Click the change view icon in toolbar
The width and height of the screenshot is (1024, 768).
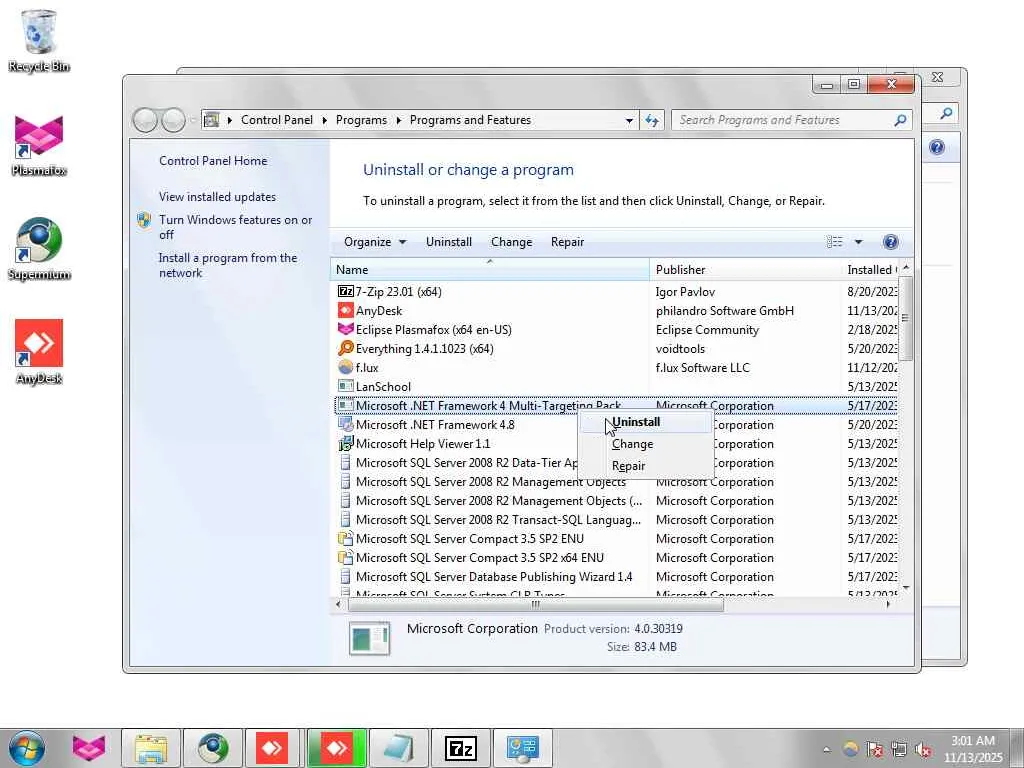(x=835, y=242)
